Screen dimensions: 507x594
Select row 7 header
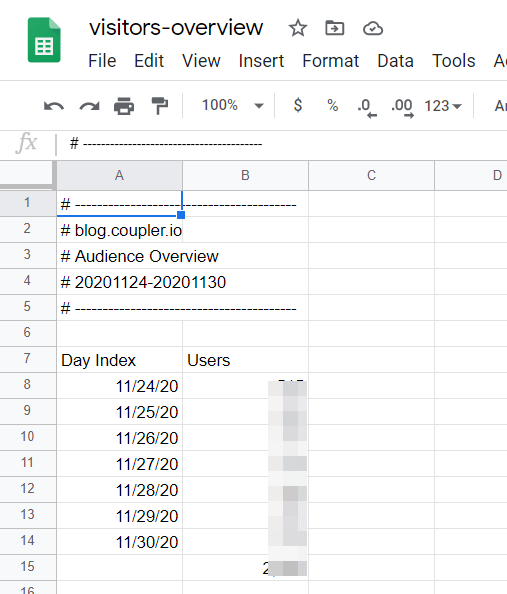(x=28, y=359)
